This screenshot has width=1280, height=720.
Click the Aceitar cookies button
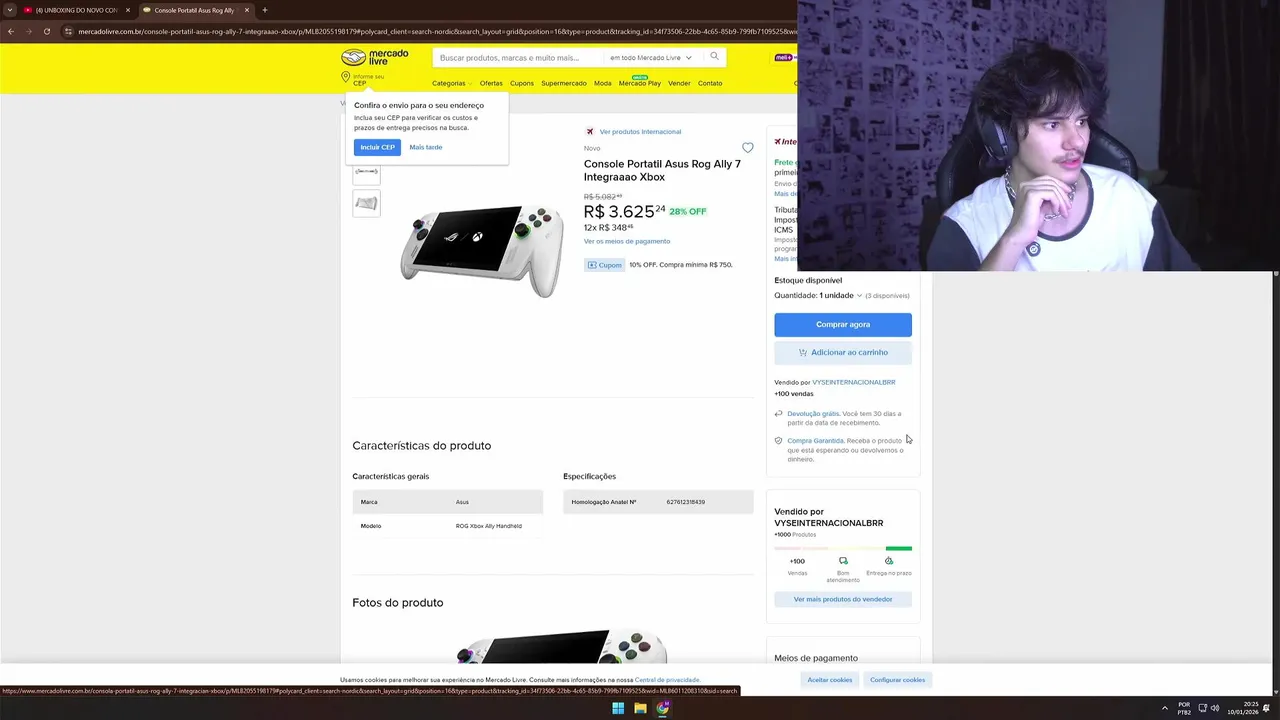click(830, 680)
